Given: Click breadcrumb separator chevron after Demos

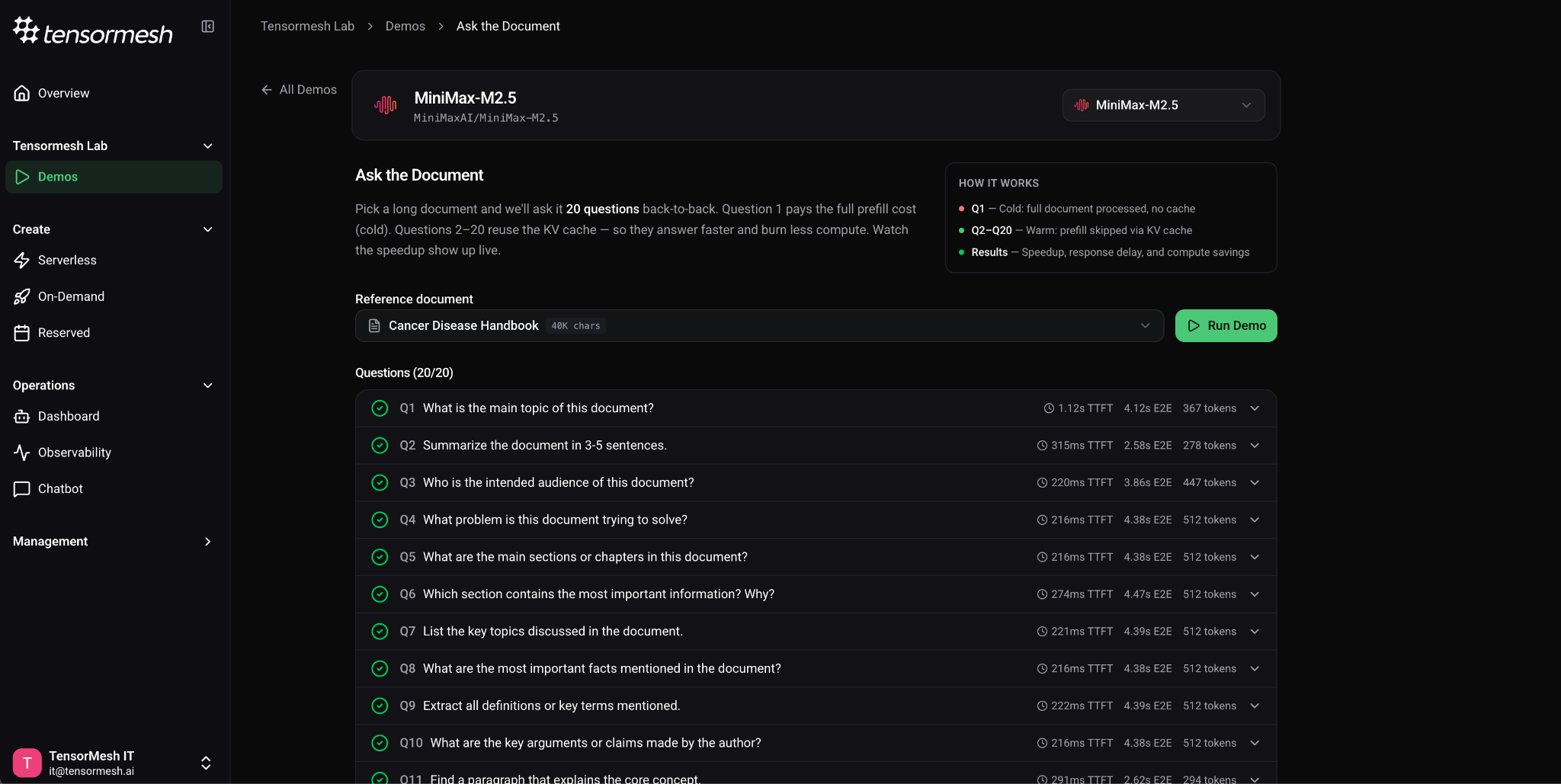Looking at the screenshot, I should (x=441, y=27).
